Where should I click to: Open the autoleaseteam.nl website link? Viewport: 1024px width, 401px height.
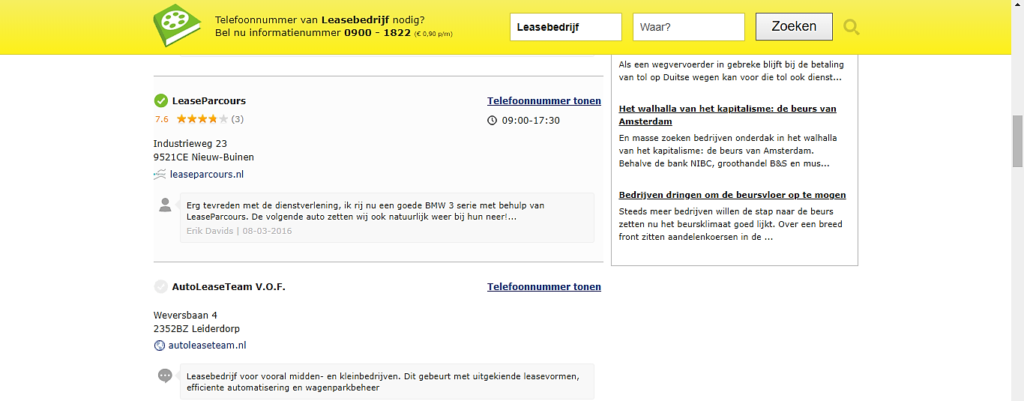[x=207, y=345]
